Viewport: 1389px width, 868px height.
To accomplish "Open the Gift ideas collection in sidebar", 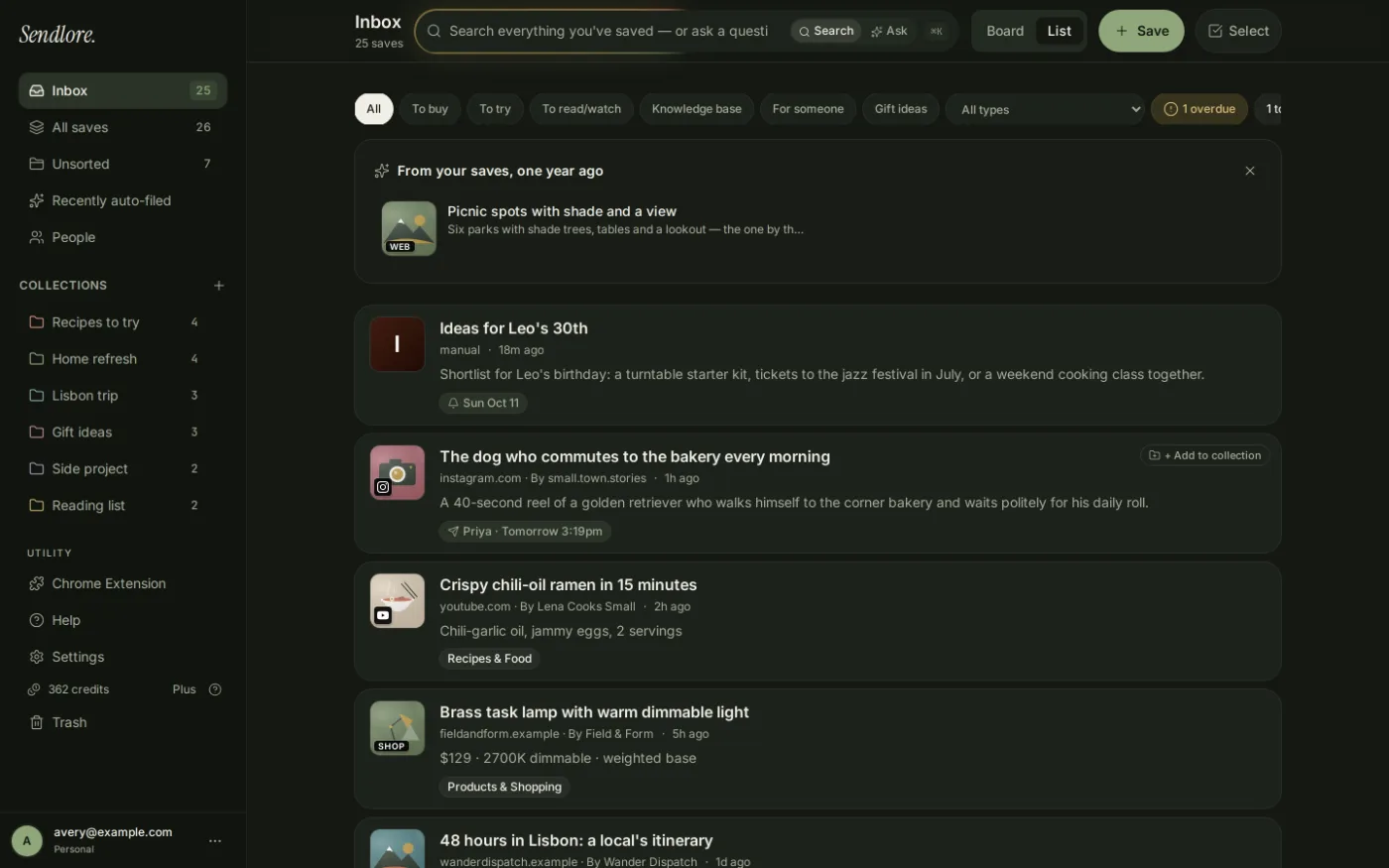I will (123, 433).
